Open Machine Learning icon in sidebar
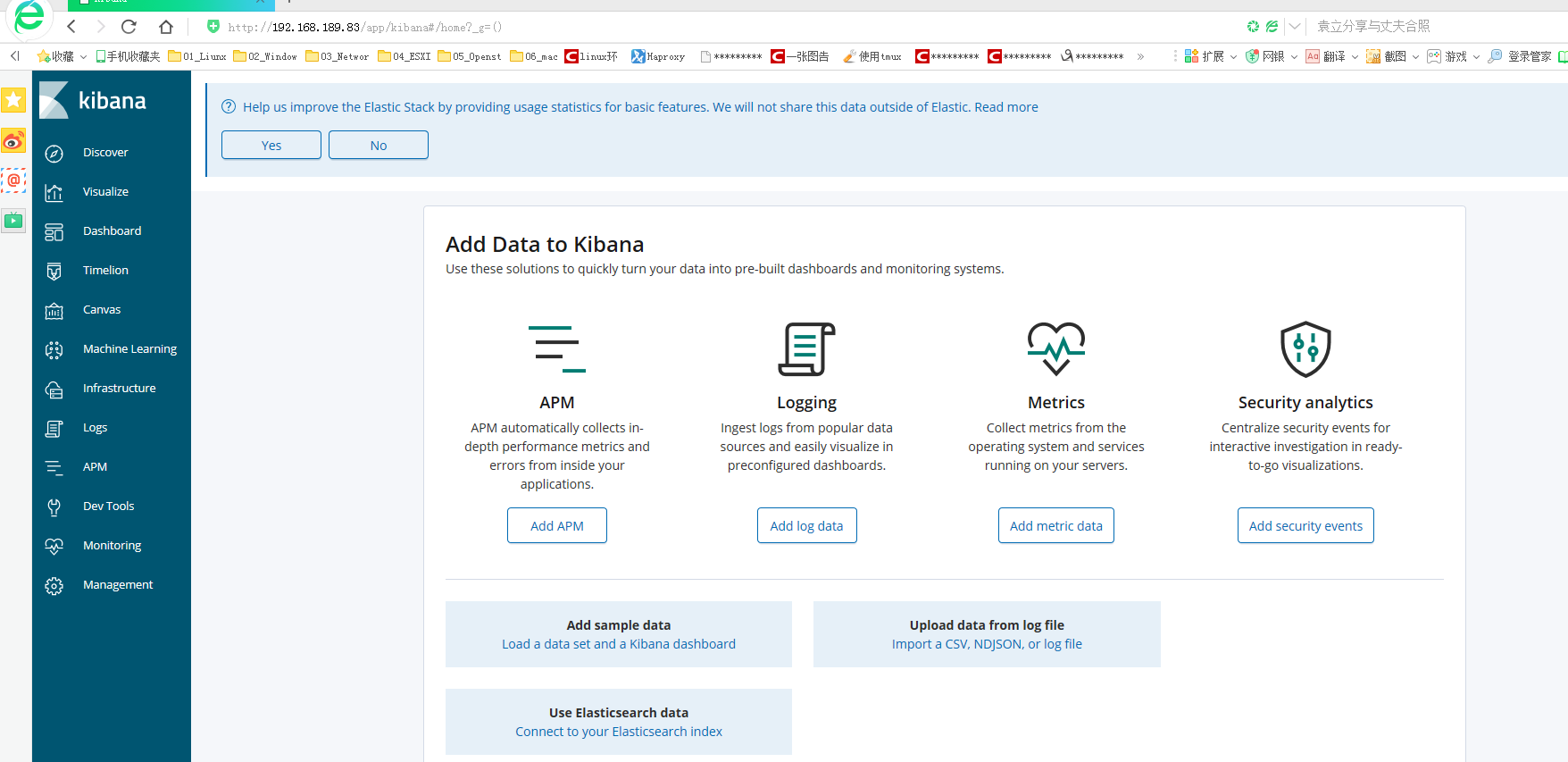 54,350
